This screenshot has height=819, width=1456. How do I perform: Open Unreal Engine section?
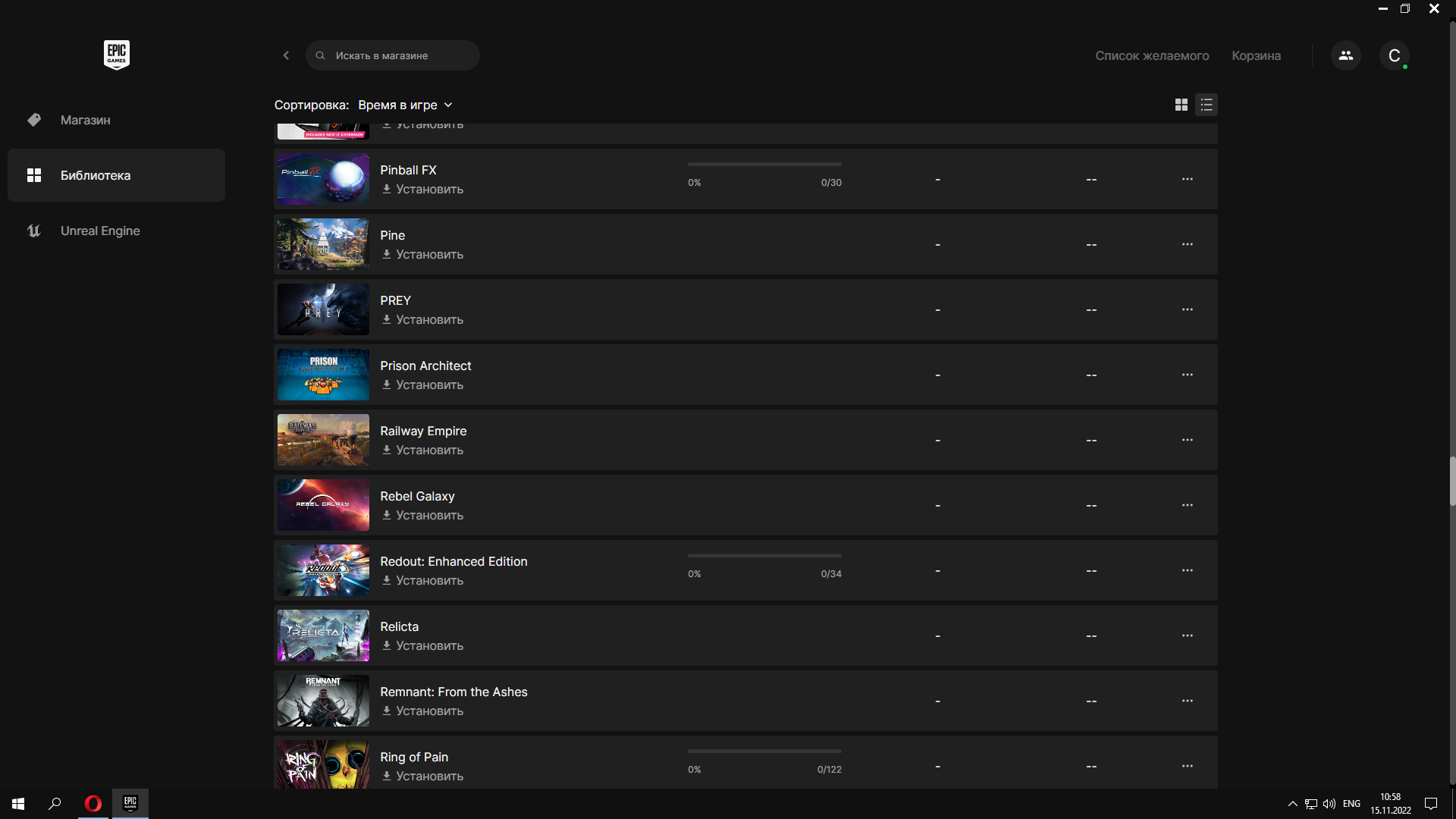pos(116,231)
